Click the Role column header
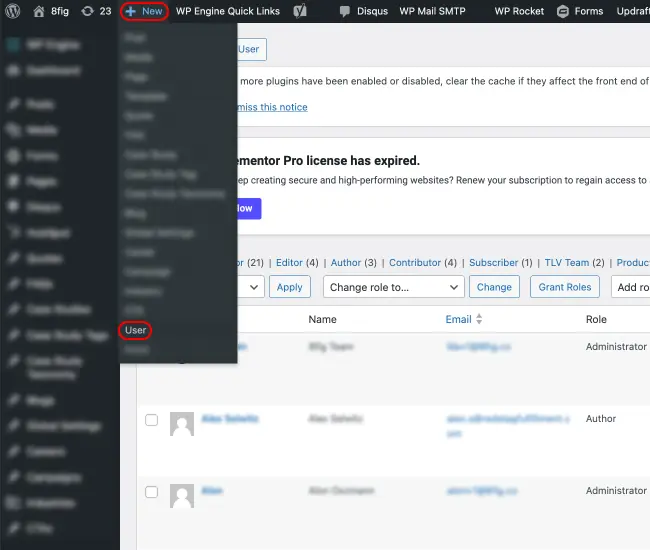The image size is (650, 550). [x=596, y=319]
